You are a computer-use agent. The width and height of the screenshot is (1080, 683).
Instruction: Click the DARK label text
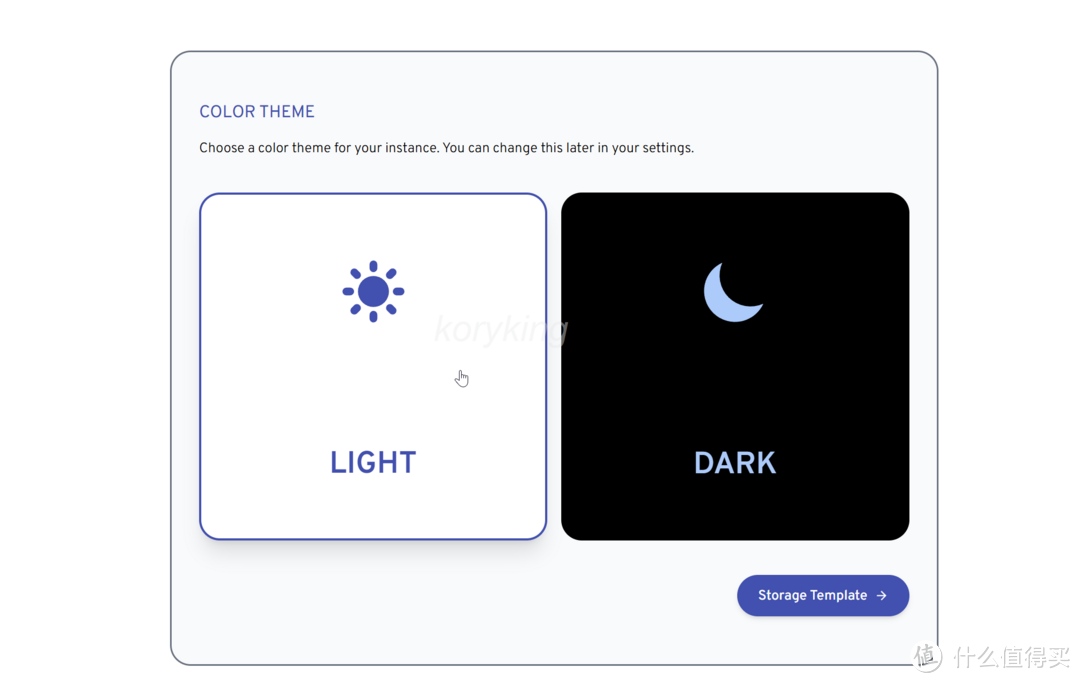[735, 462]
